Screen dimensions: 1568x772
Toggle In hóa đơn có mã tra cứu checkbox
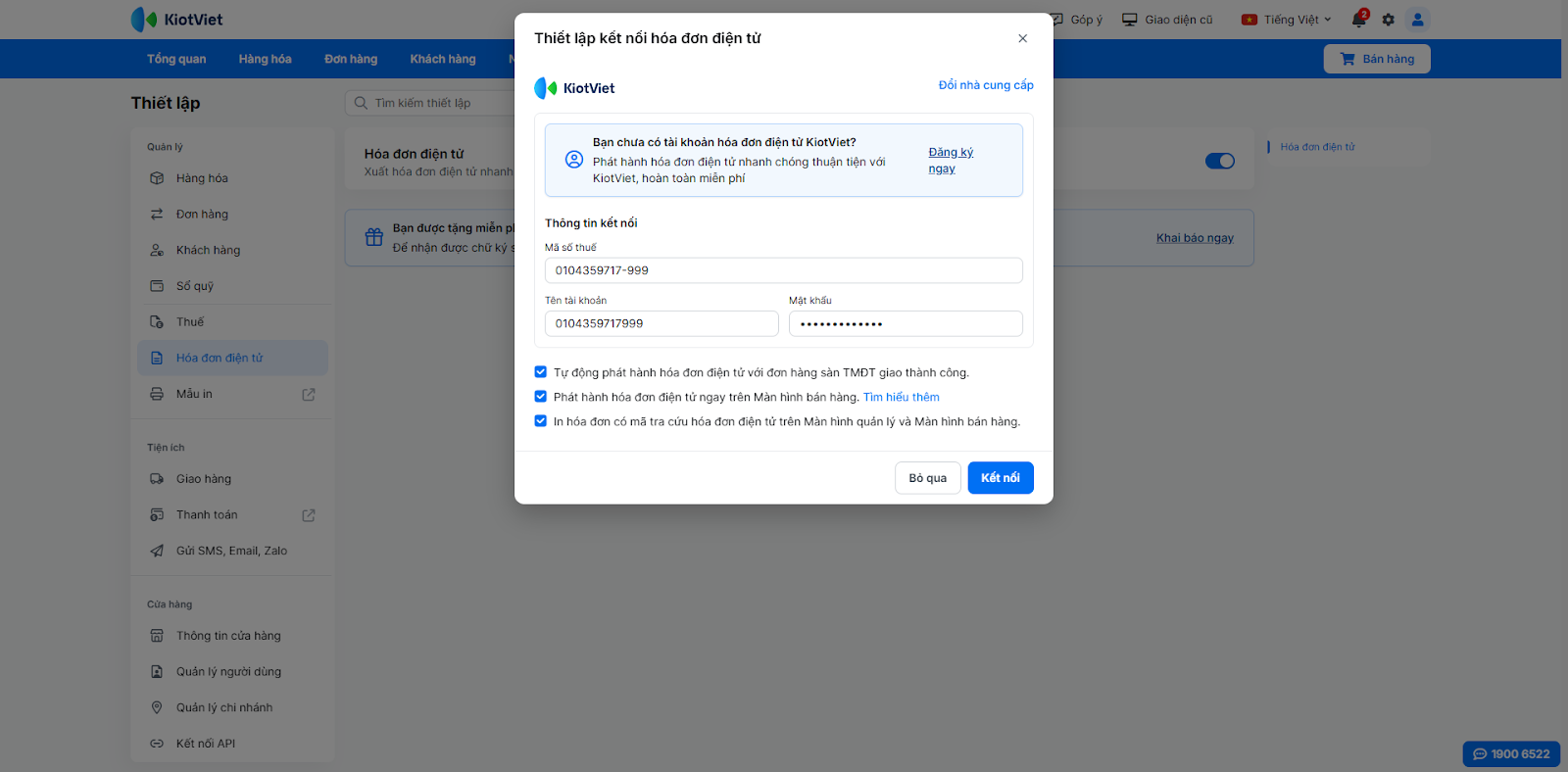pyautogui.click(x=540, y=421)
